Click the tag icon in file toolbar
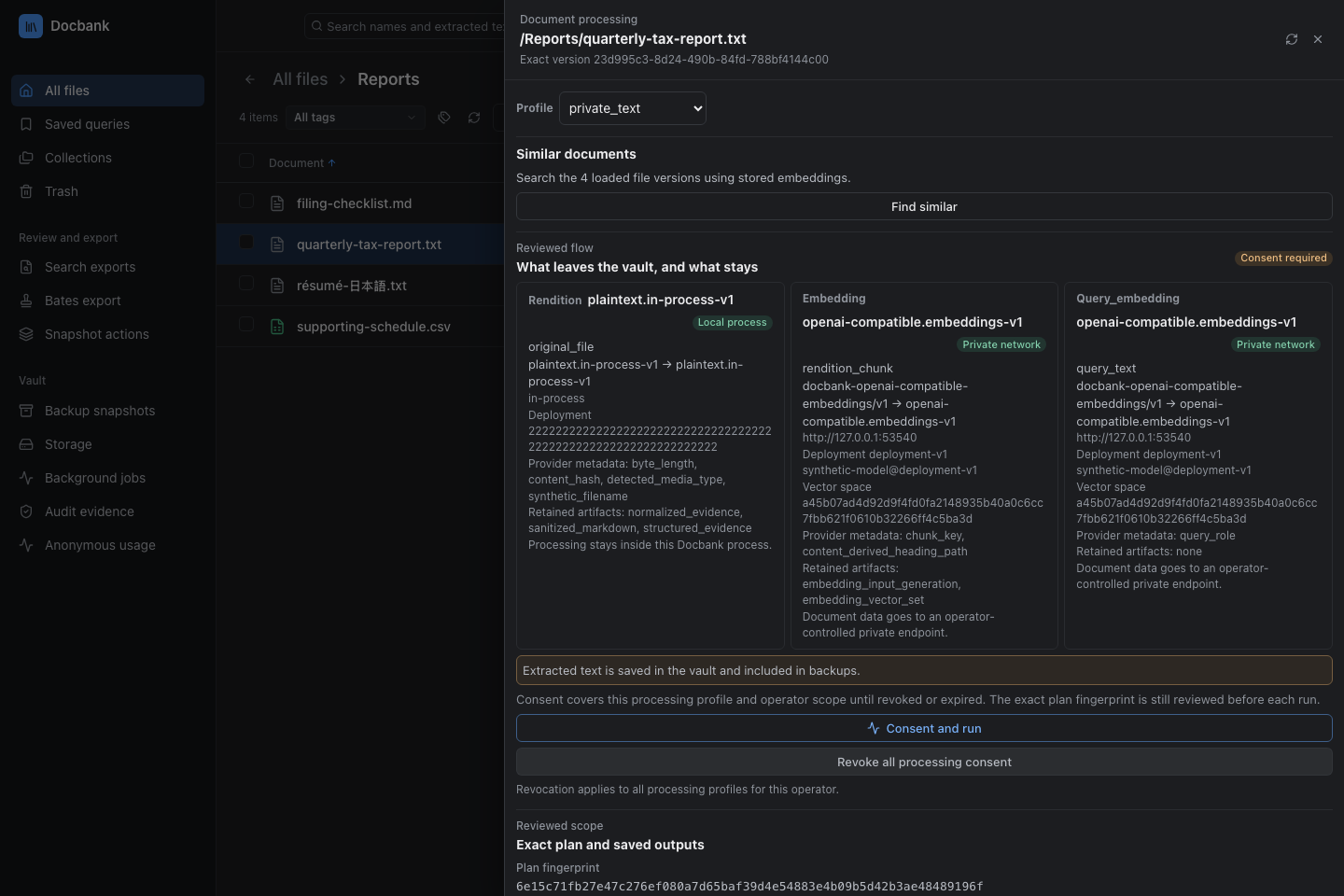This screenshot has width=1344, height=896. click(444, 118)
